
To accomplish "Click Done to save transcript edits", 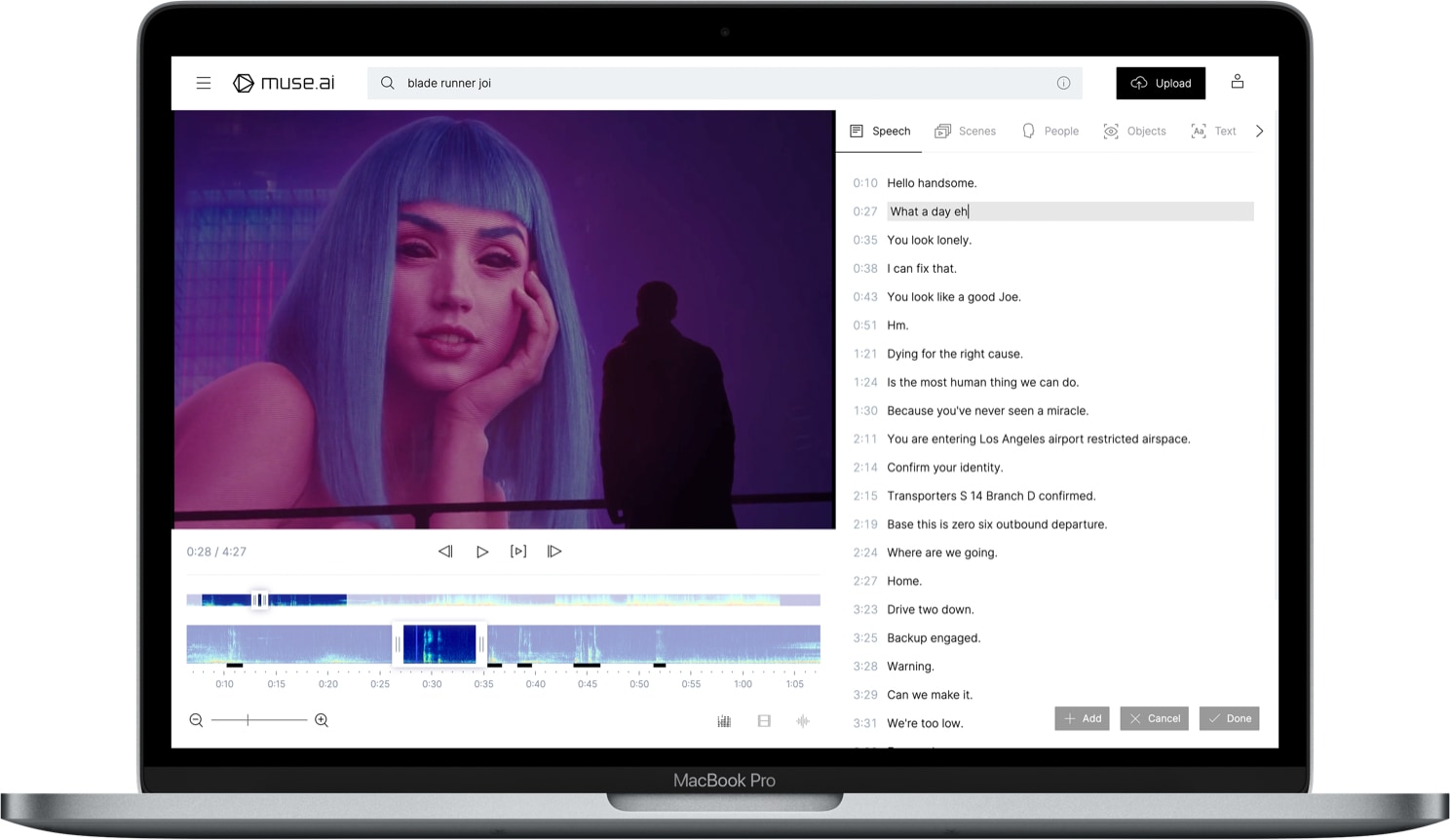I will coord(1229,718).
